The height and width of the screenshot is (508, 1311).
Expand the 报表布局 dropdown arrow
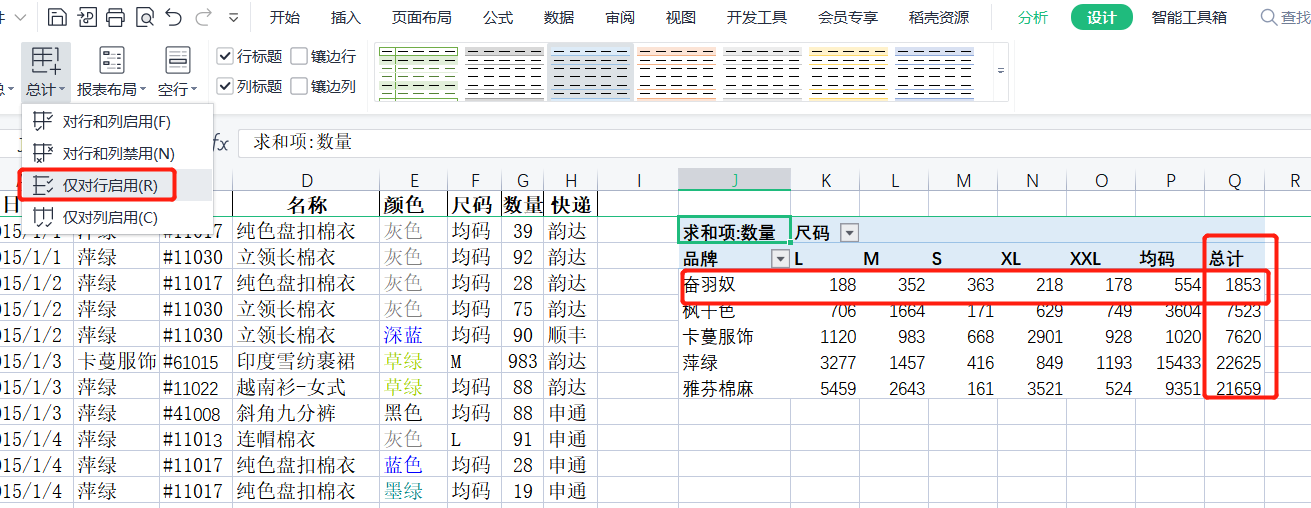click(143, 90)
